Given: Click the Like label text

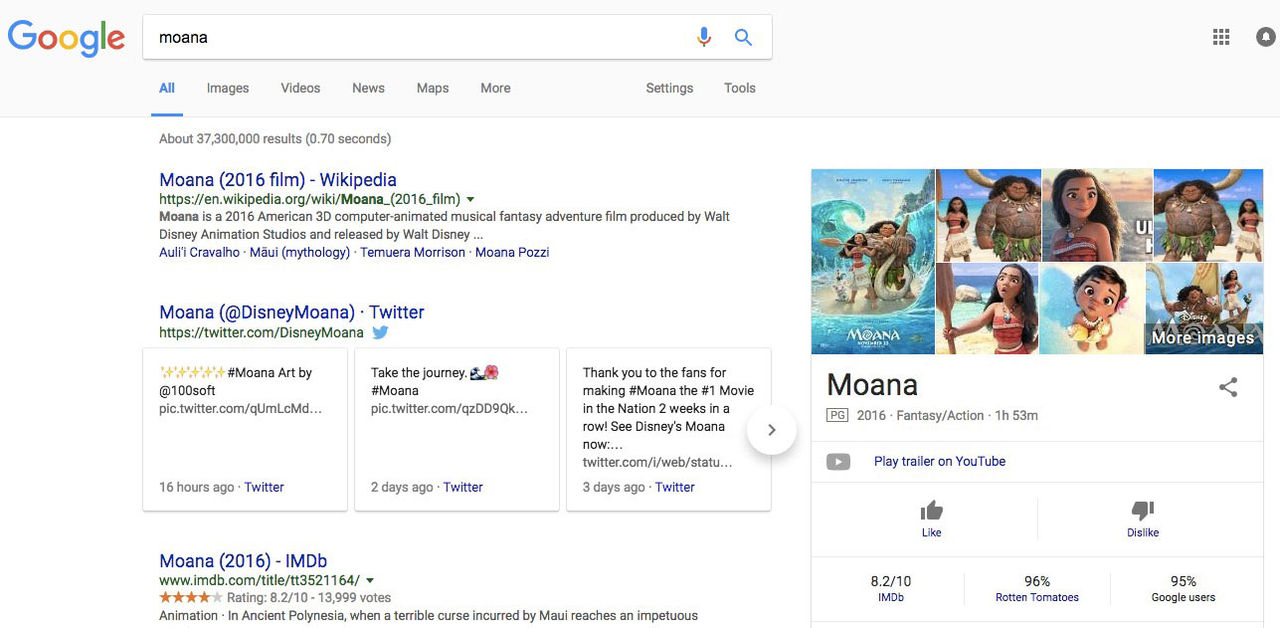Looking at the screenshot, I should (932, 533).
